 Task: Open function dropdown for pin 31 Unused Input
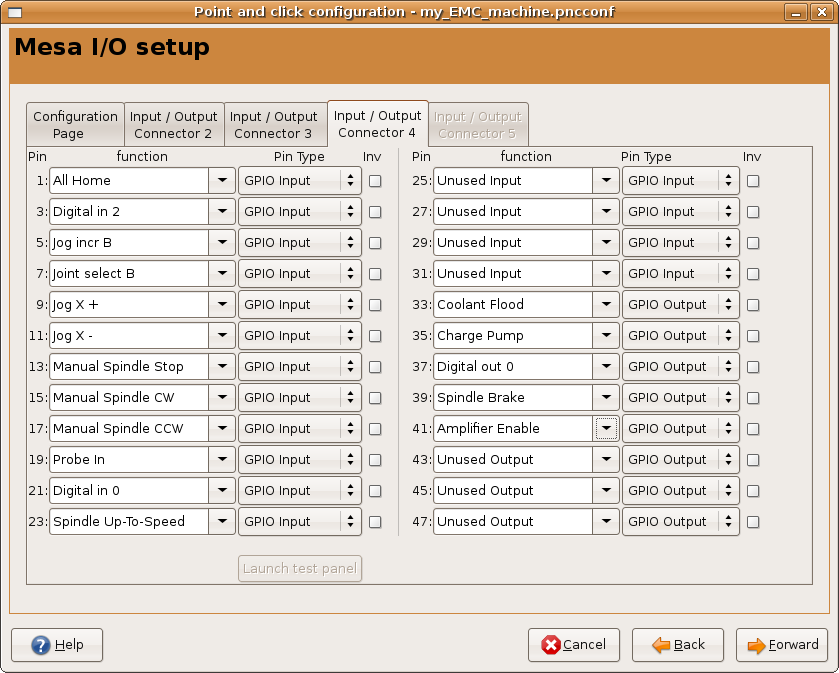point(606,273)
